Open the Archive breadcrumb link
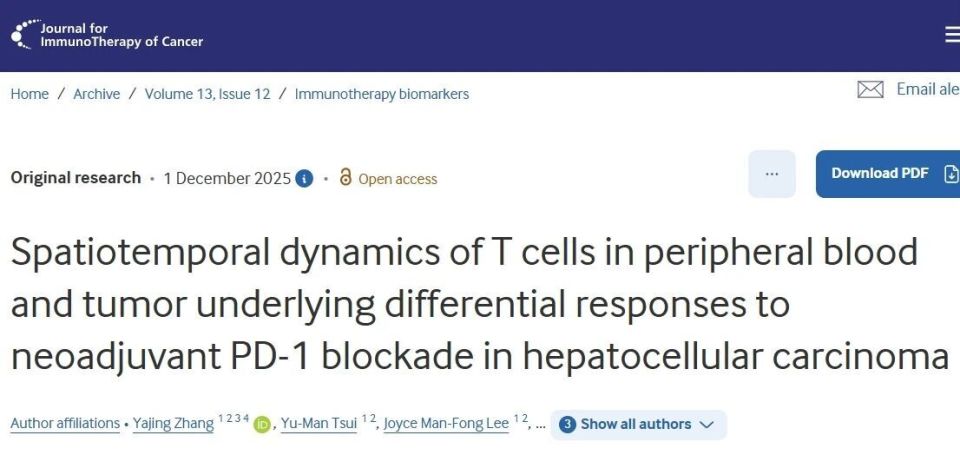The image size is (960, 455). pos(96,94)
